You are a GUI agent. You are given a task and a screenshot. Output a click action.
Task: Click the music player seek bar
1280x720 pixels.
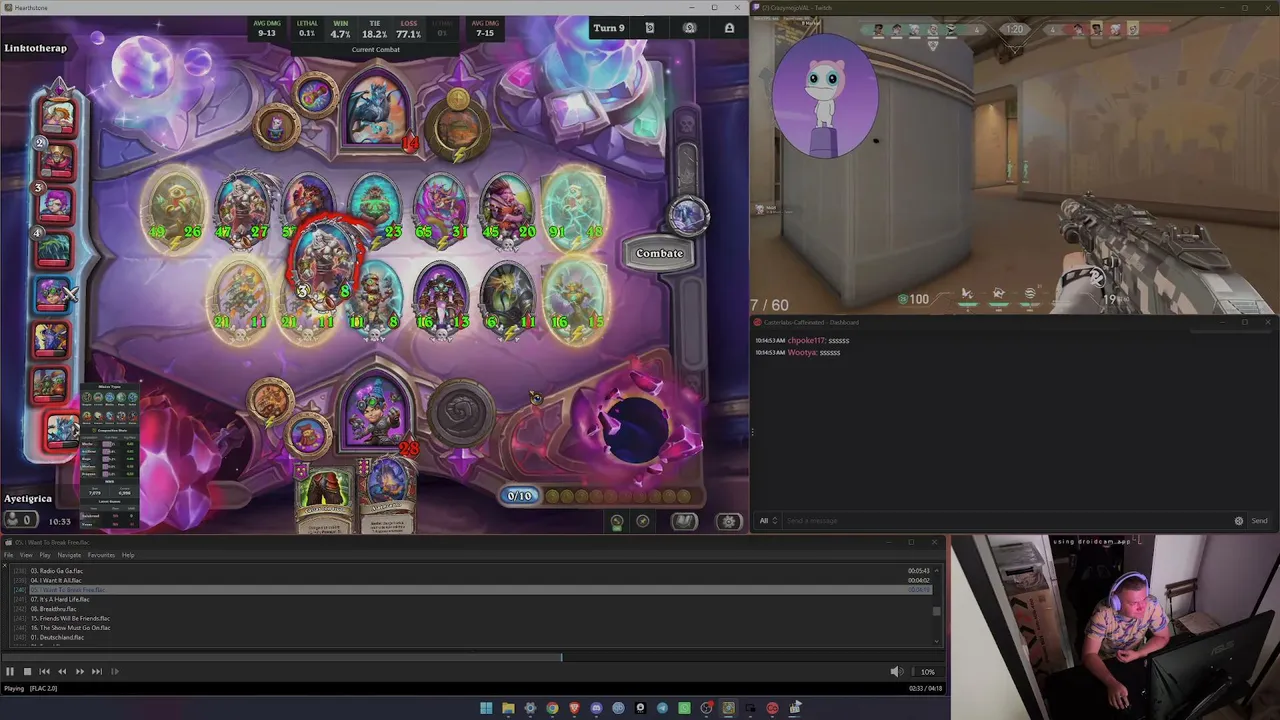[x=472, y=657]
